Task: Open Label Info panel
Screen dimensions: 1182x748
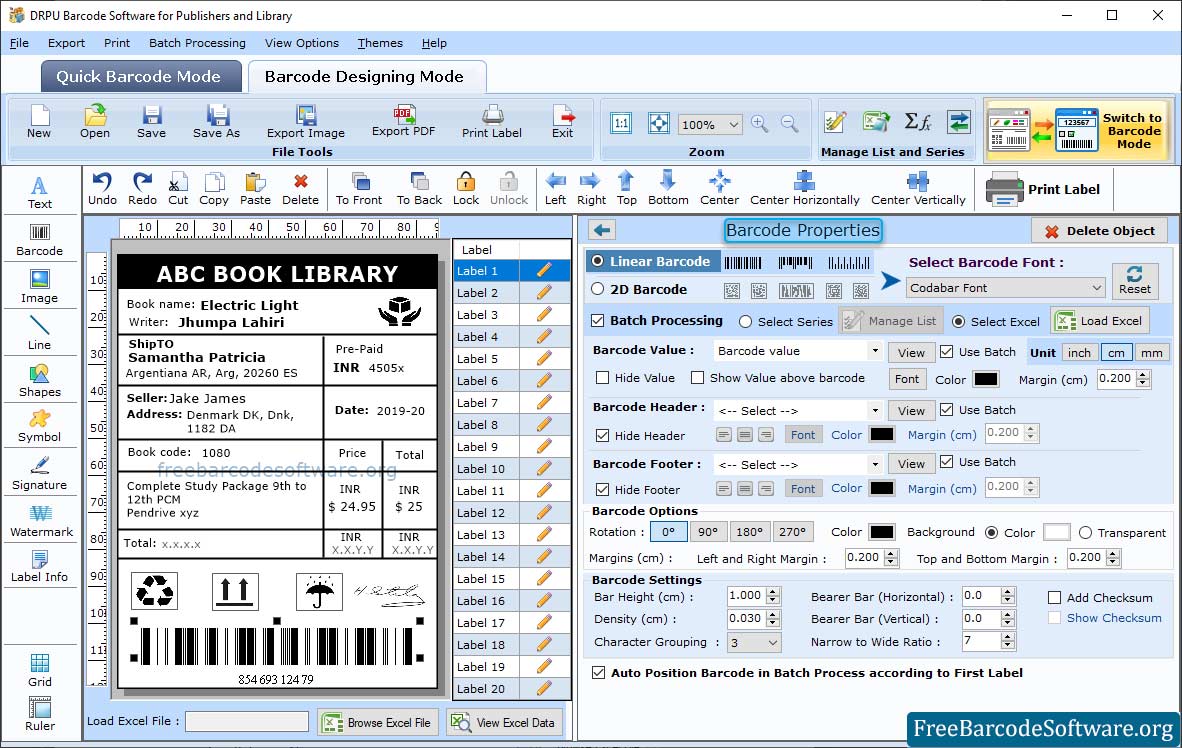Action: (39, 566)
